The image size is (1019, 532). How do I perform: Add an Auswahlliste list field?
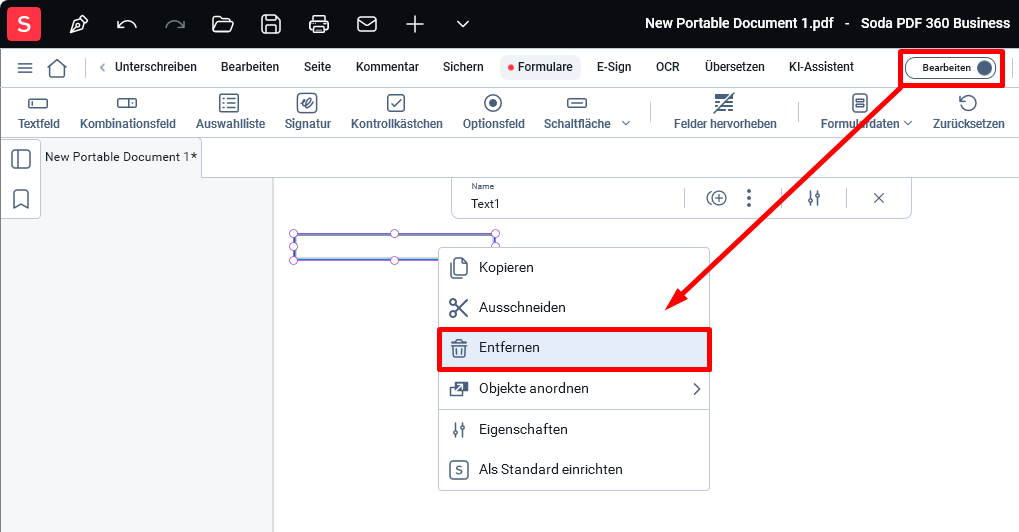(x=230, y=112)
